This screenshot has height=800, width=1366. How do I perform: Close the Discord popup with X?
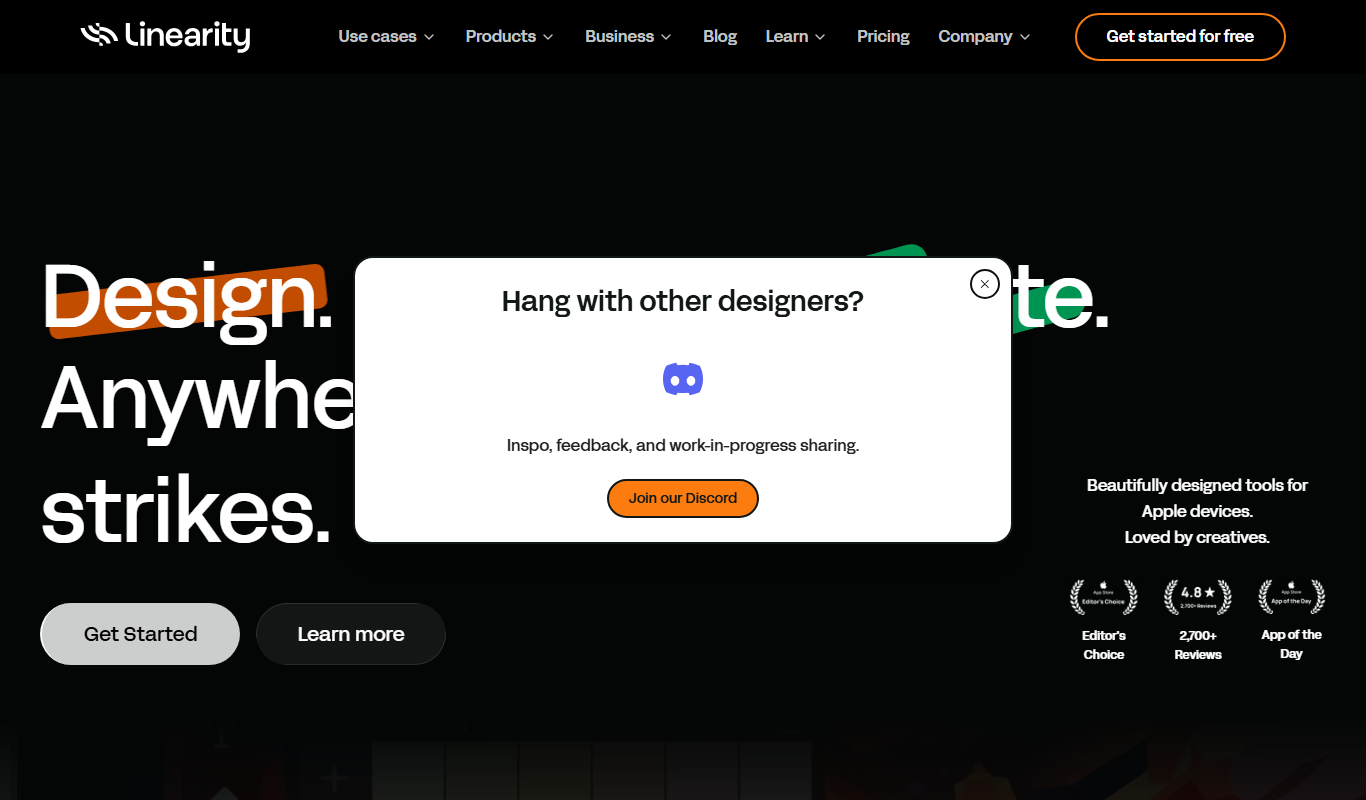pyautogui.click(x=985, y=284)
